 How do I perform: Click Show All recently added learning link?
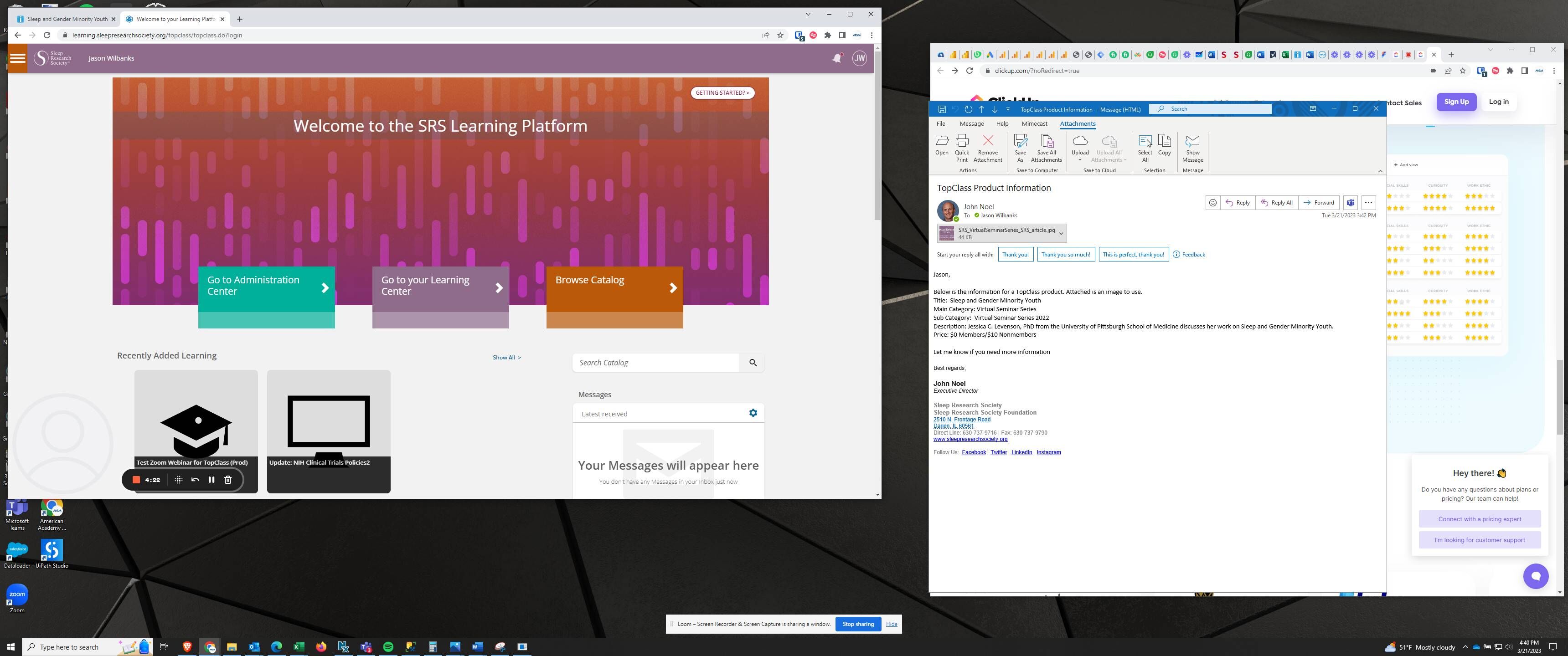(506, 358)
